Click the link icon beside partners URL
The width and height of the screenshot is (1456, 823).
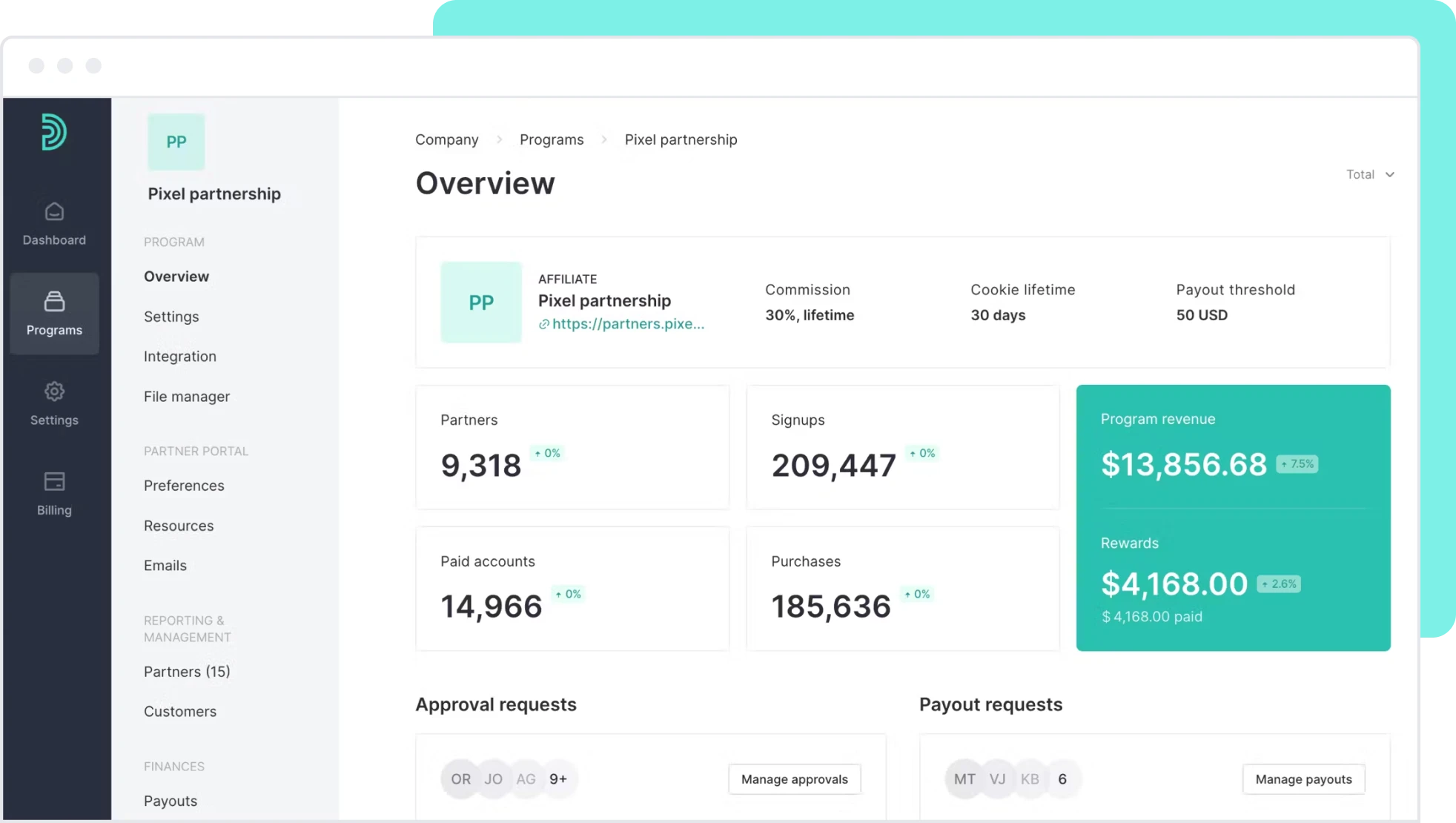(x=544, y=324)
